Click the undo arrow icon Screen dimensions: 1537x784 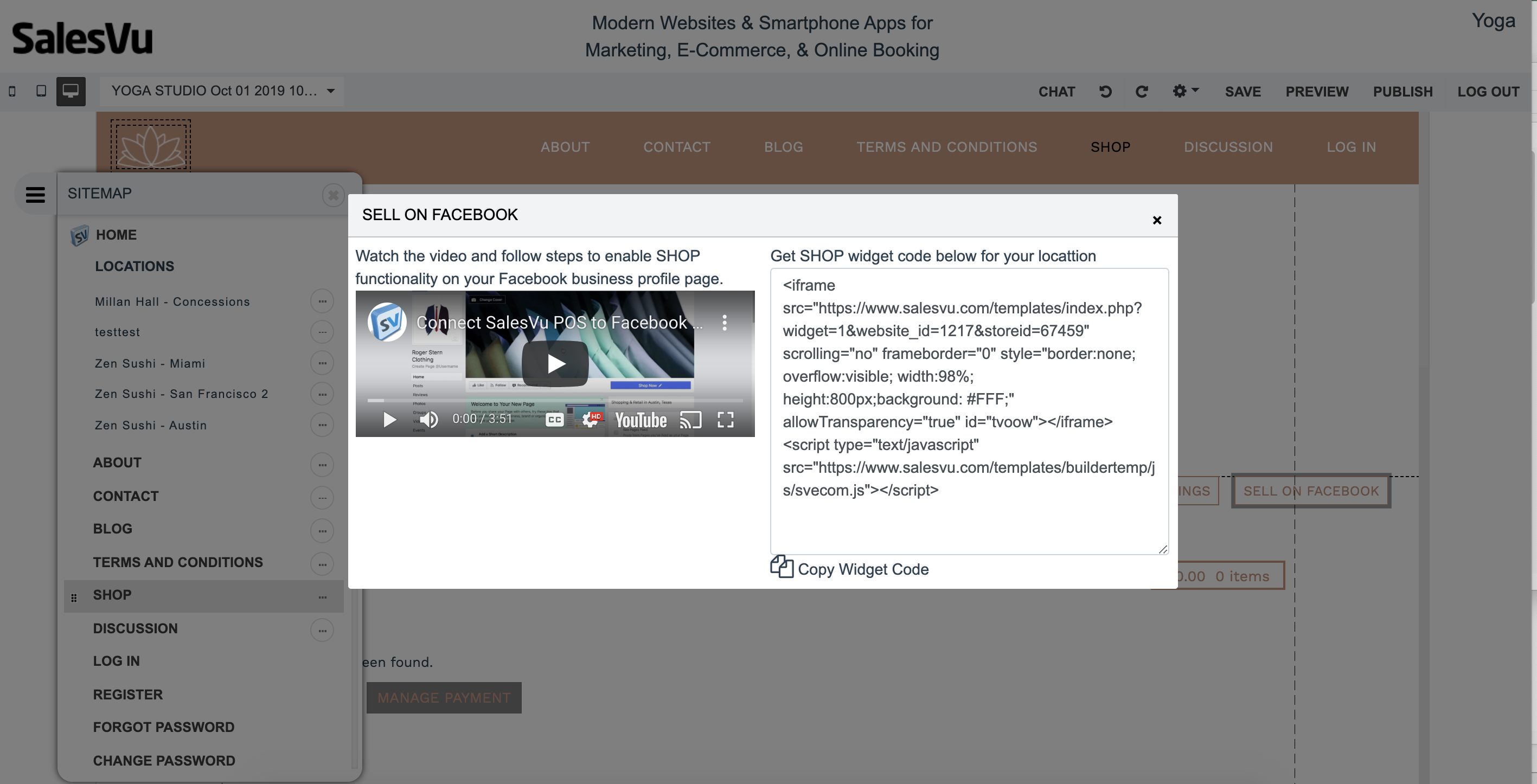click(x=1105, y=91)
